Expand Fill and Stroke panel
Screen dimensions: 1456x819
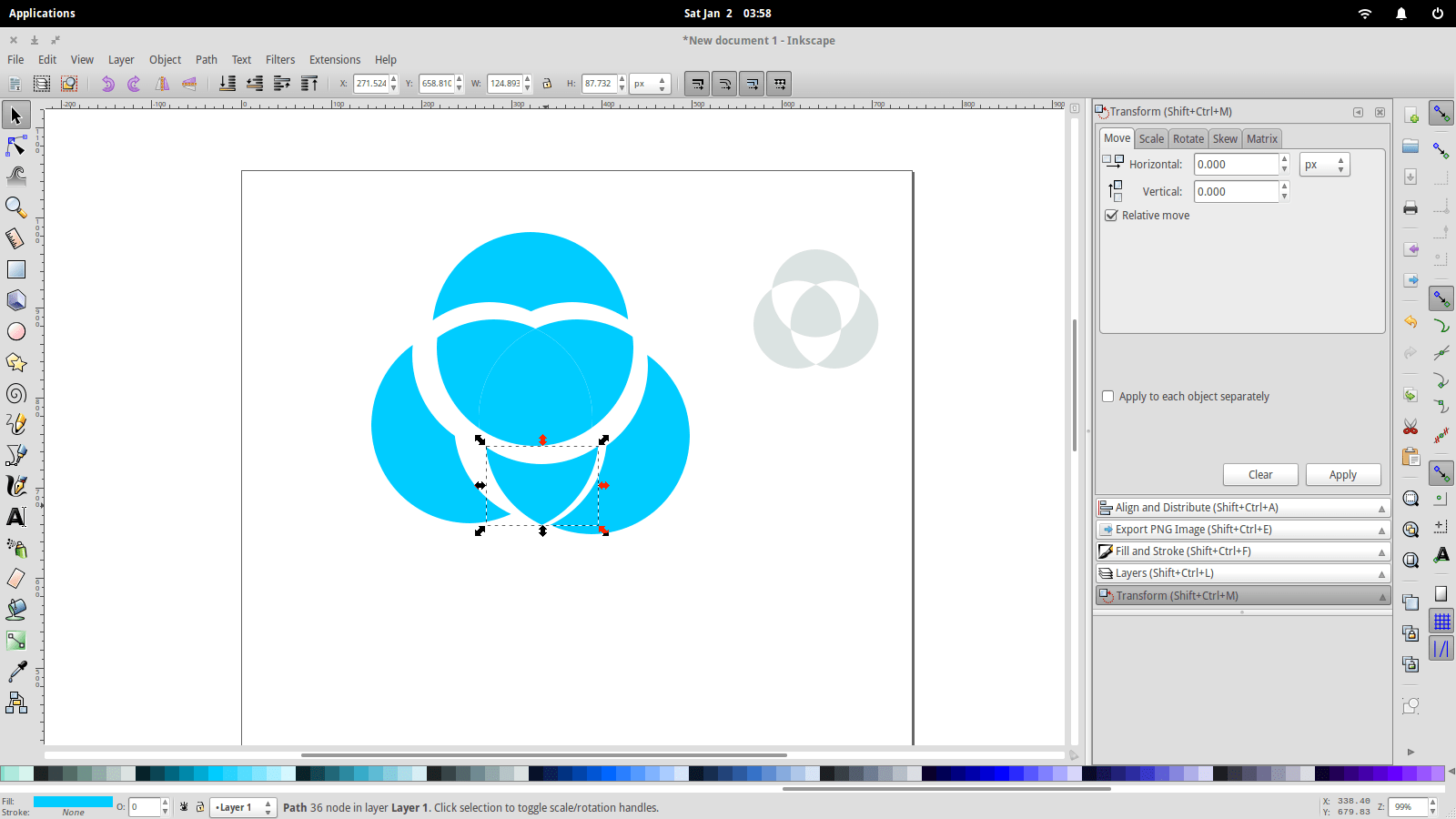coord(1242,551)
